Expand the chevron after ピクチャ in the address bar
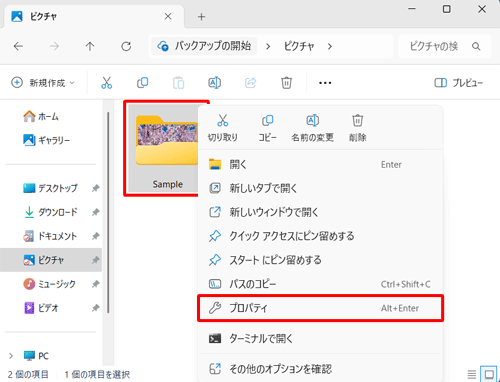 [330, 46]
